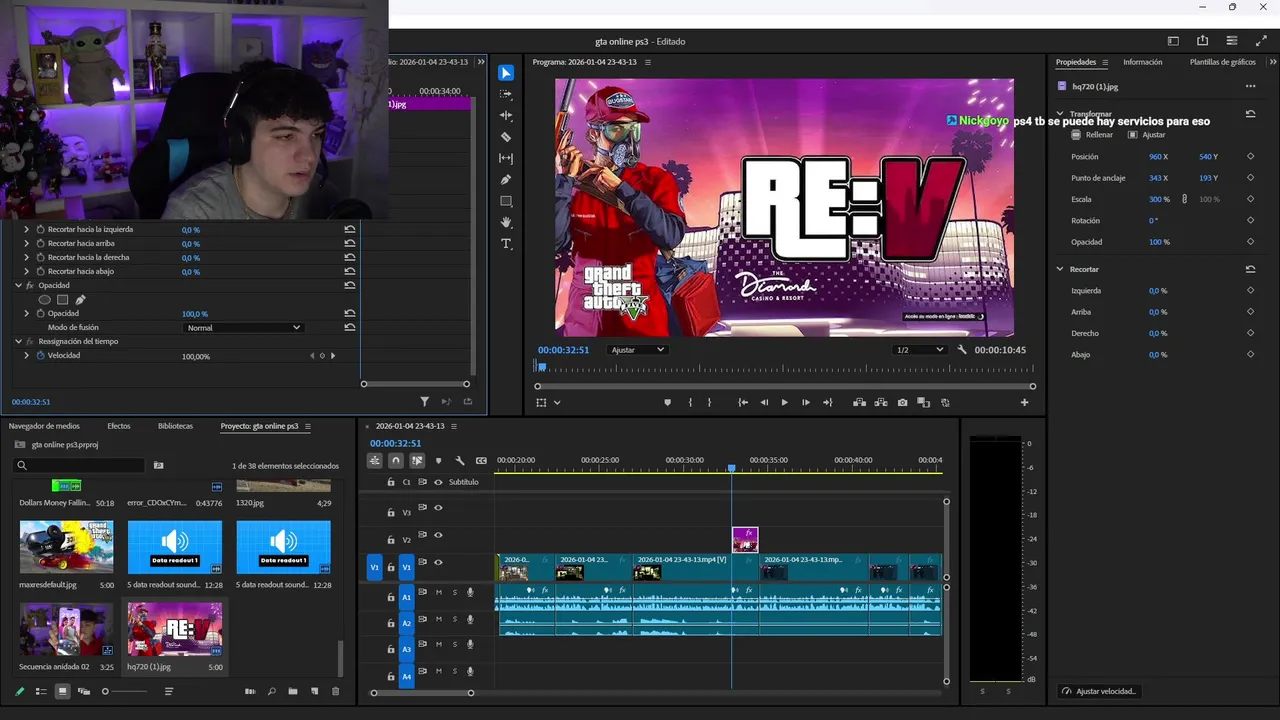The image size is (1280, 720).
Task: Click Mark In bracket in Program monitor
Action: [x=690, y=402]
